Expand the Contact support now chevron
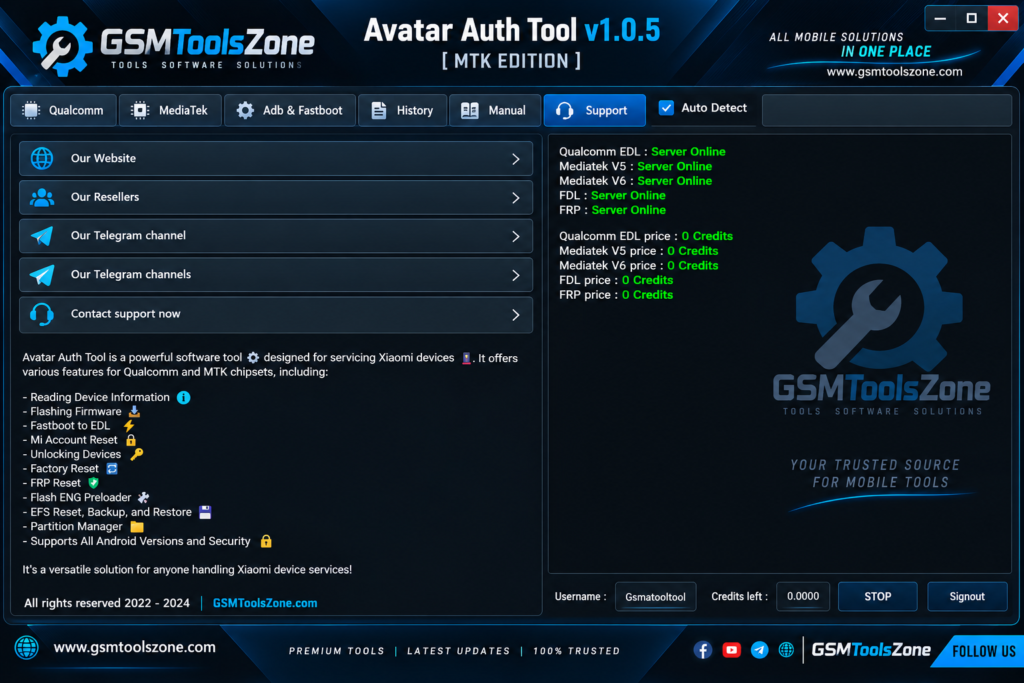This screenshot has height=683, width=1024. click(516, 315)
